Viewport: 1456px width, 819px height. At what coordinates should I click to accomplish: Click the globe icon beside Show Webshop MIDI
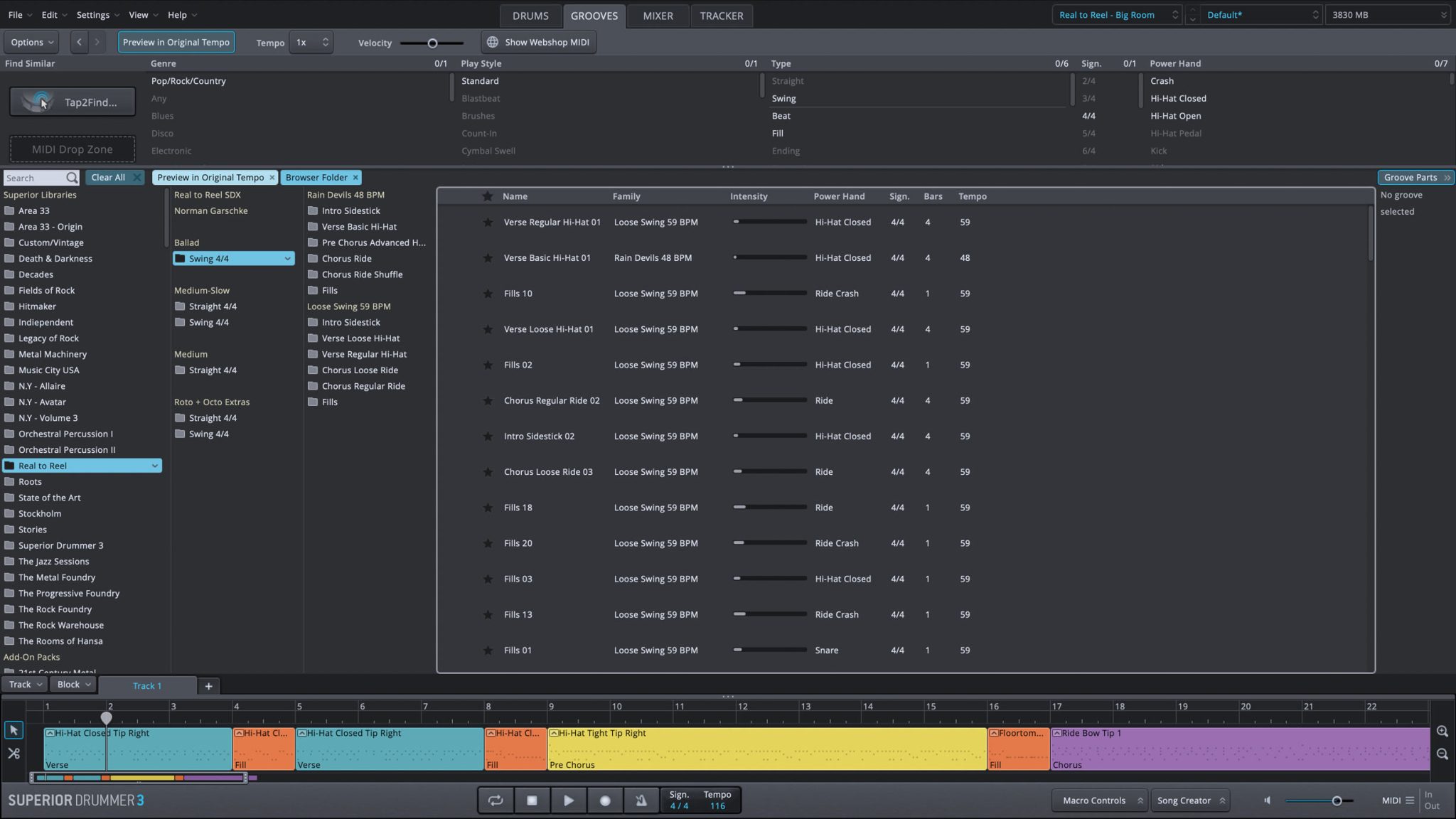pos(492,43)
